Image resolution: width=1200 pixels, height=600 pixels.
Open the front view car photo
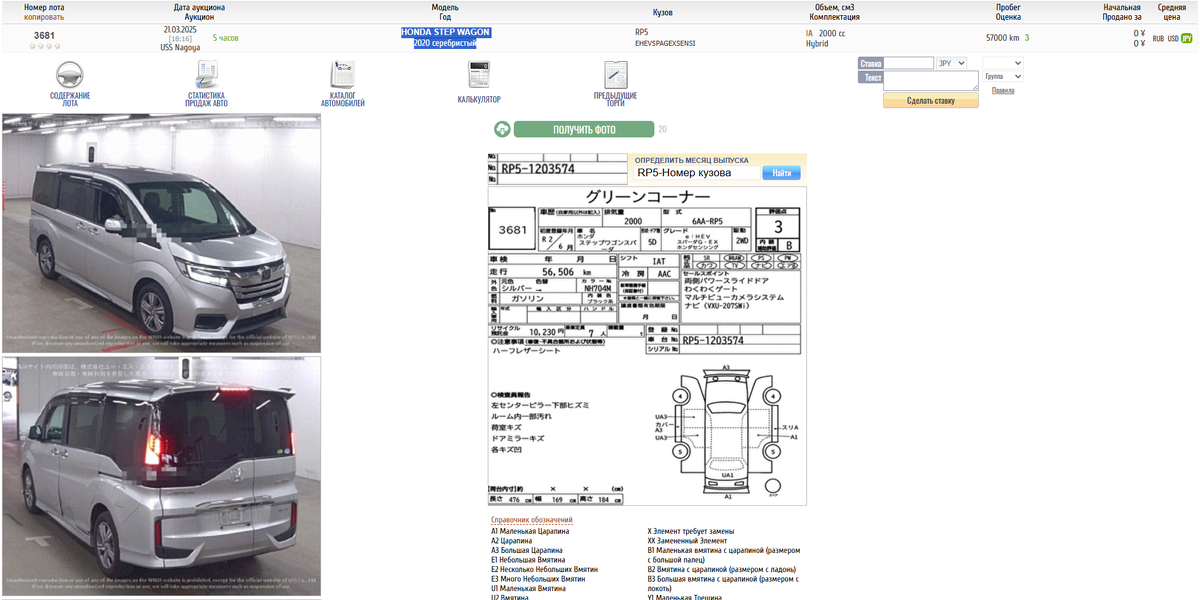point(161,233)
